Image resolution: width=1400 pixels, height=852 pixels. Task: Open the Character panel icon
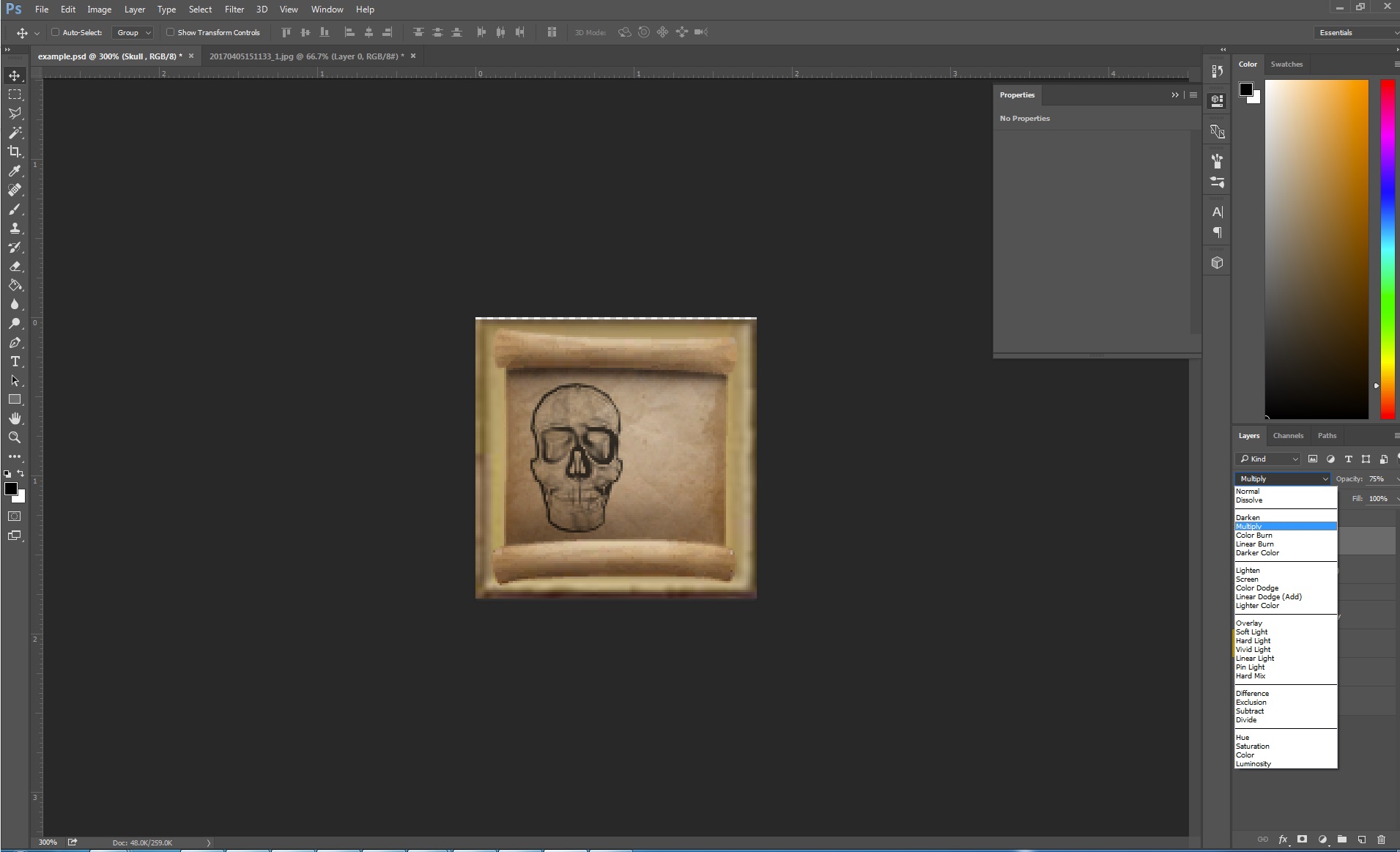tap(1217, 212)
